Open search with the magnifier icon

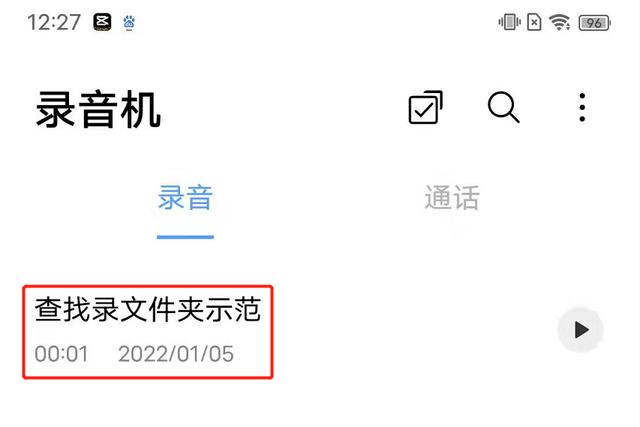(x=503, y=107)
